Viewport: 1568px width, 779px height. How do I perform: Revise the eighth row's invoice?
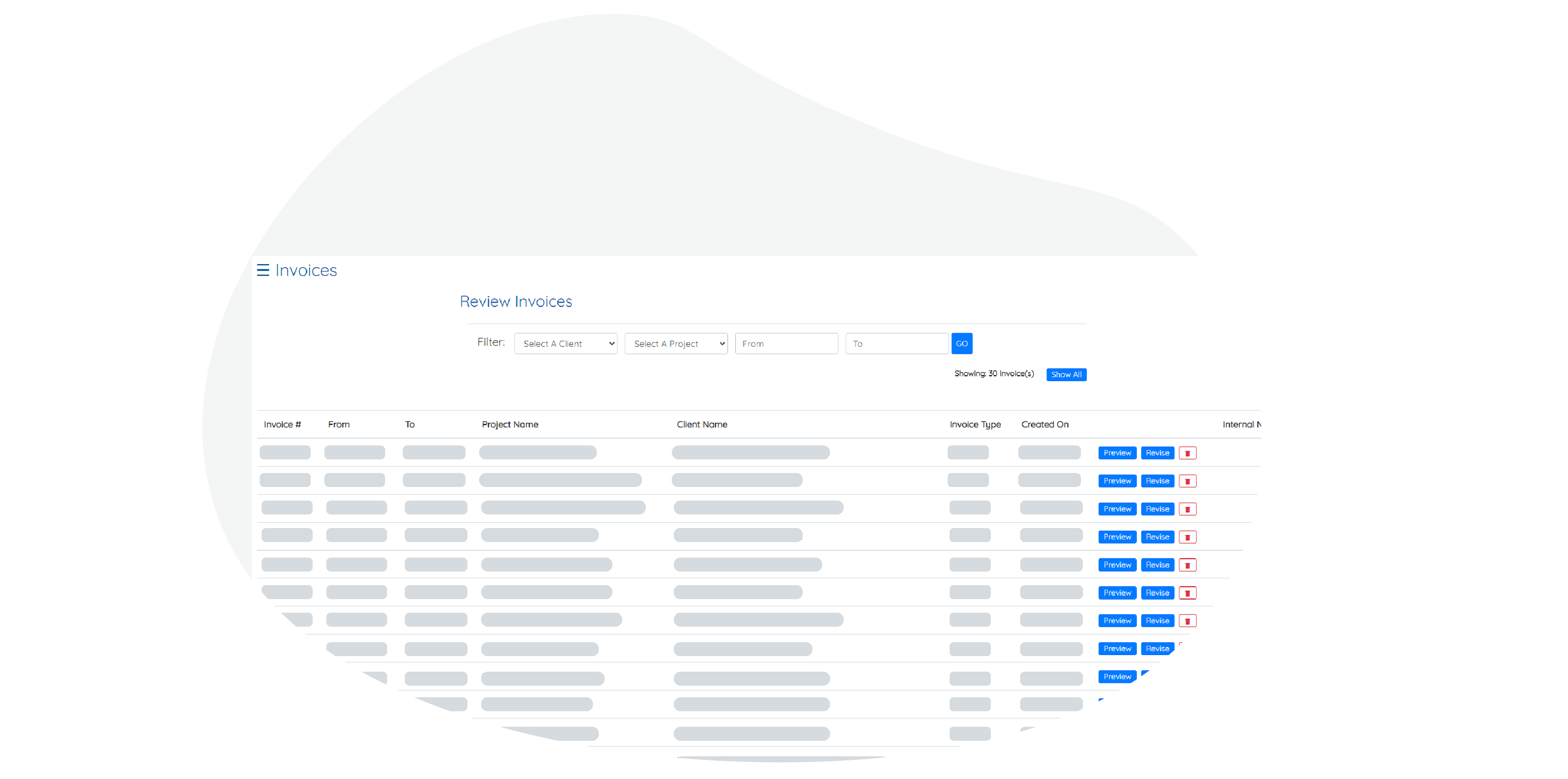pyautogui.click(x=1157, y=649)
